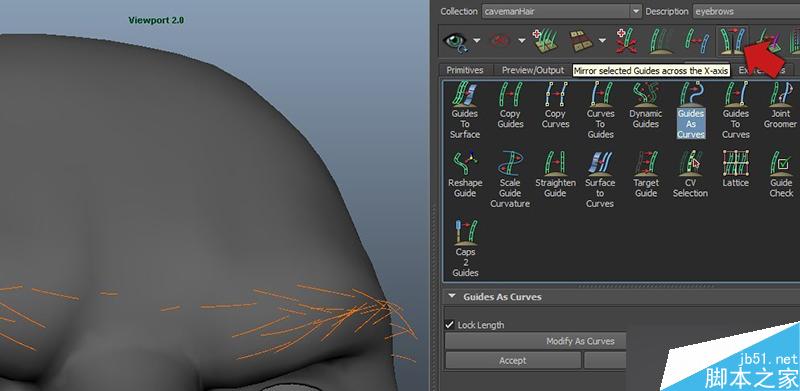Screen dimensions: 800x391
Task: Click the Update XGen Preview eye icon
Action: coord(455,41)
